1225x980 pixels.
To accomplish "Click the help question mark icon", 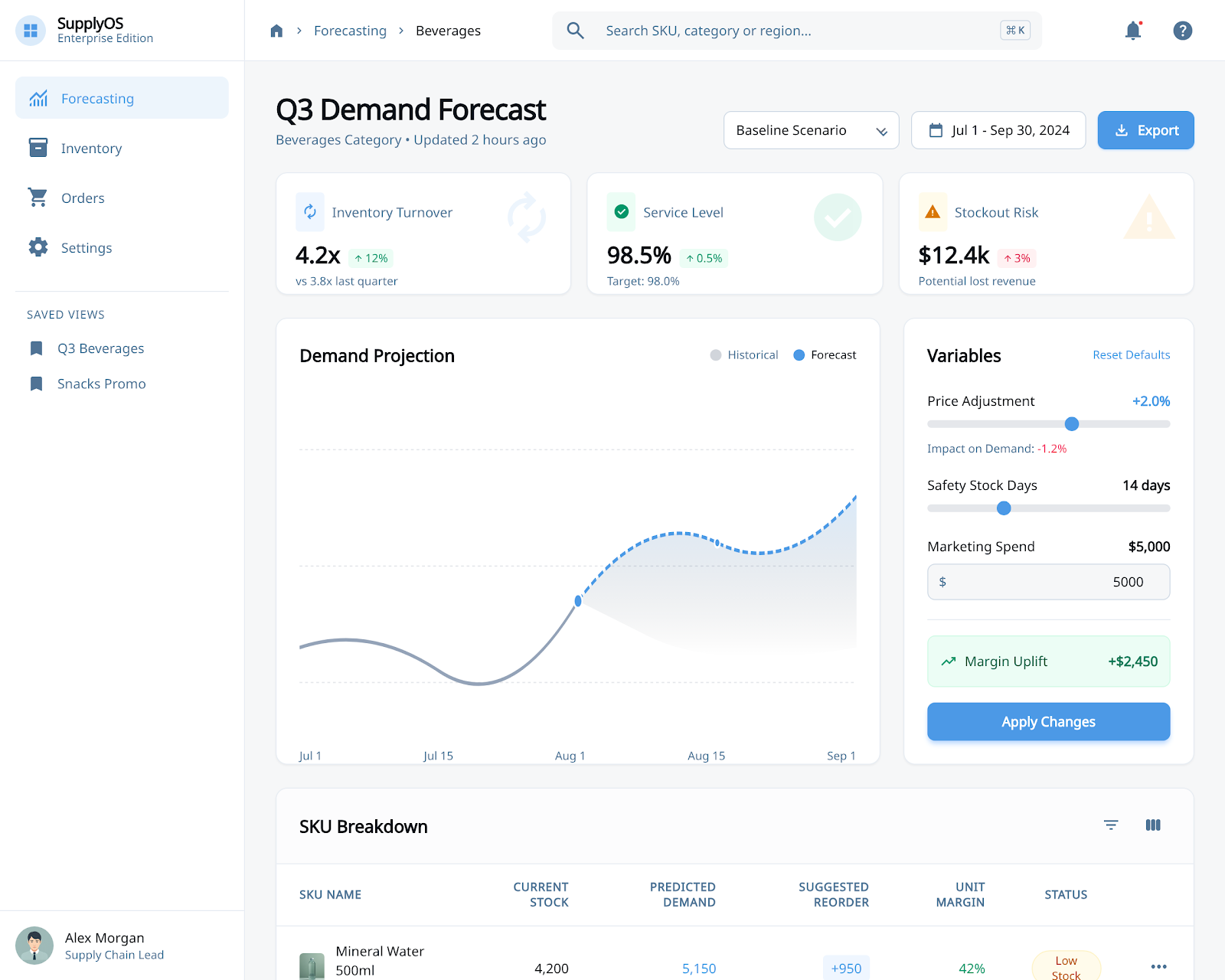I will pos(1182,31).
